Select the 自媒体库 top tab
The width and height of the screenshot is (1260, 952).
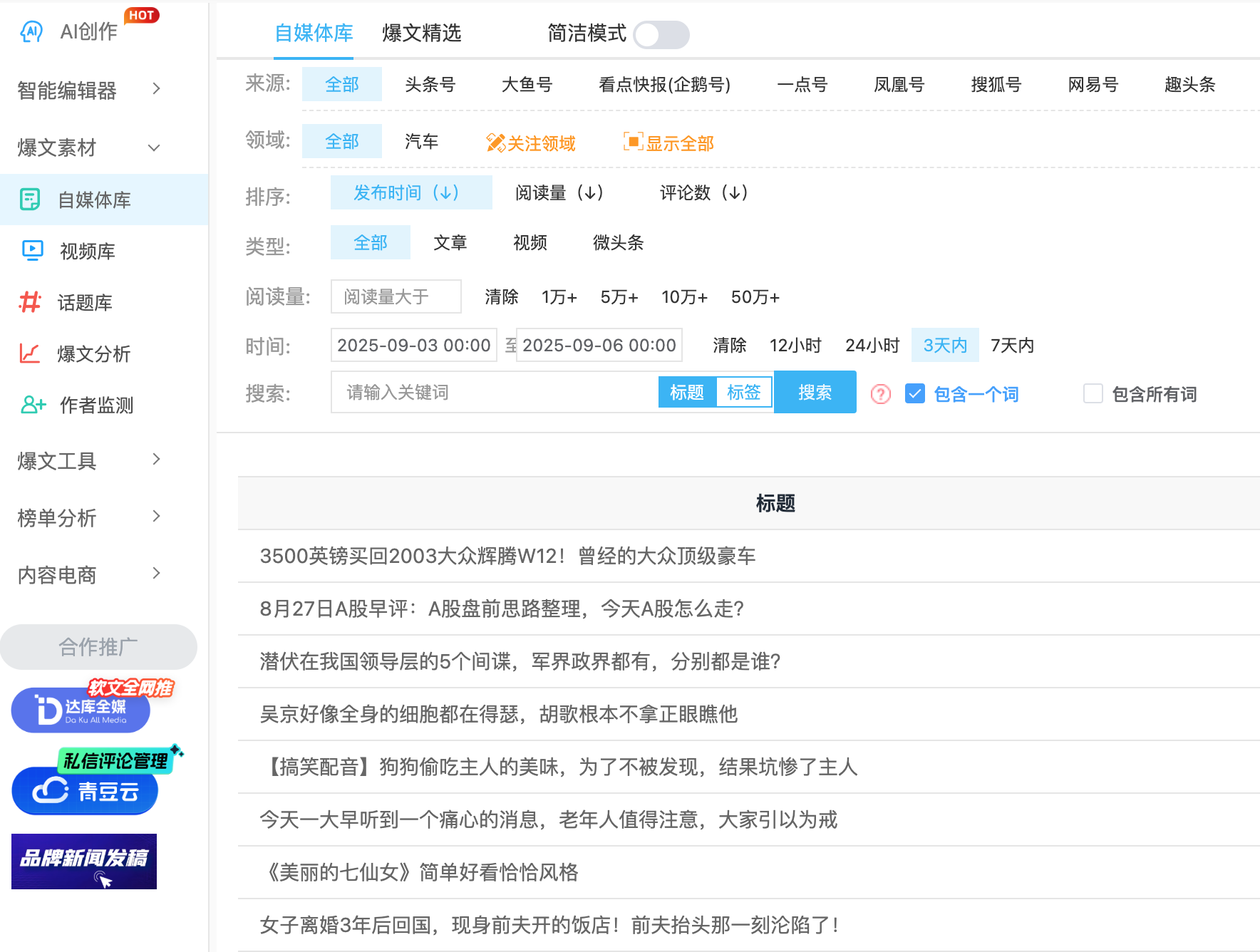[x=314, y=33]
